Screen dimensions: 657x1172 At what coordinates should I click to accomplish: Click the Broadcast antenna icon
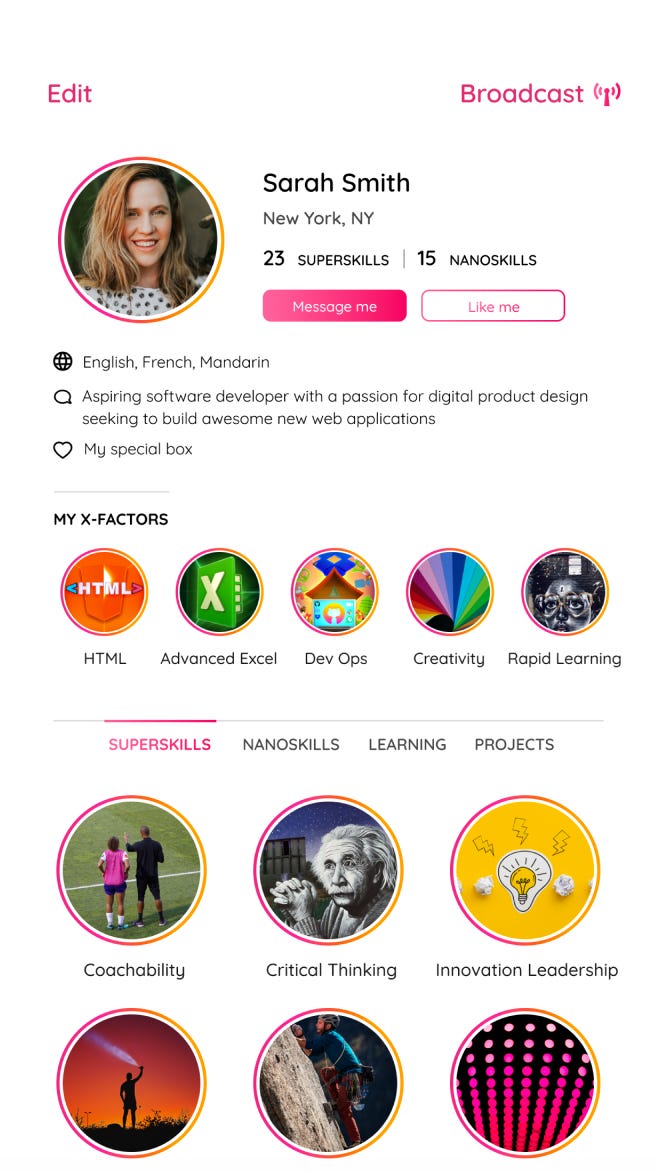608,94
